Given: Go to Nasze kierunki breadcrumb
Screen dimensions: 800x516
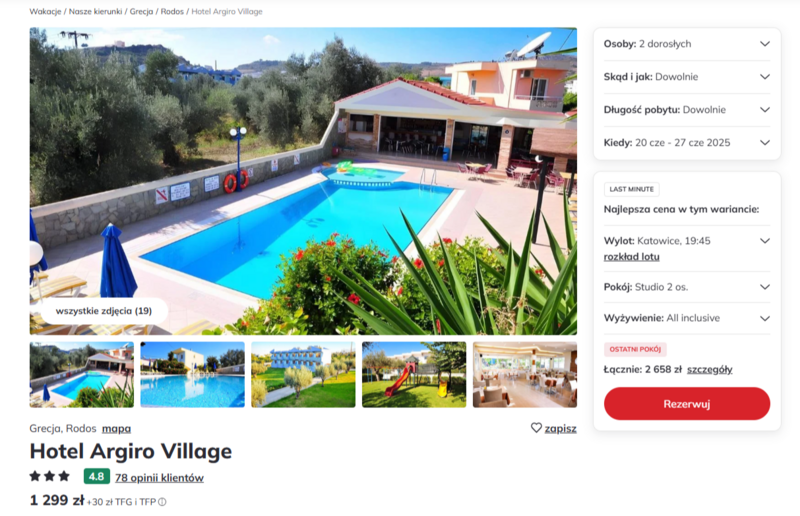Looking at the screenshot, I should (x=95, y=11).
